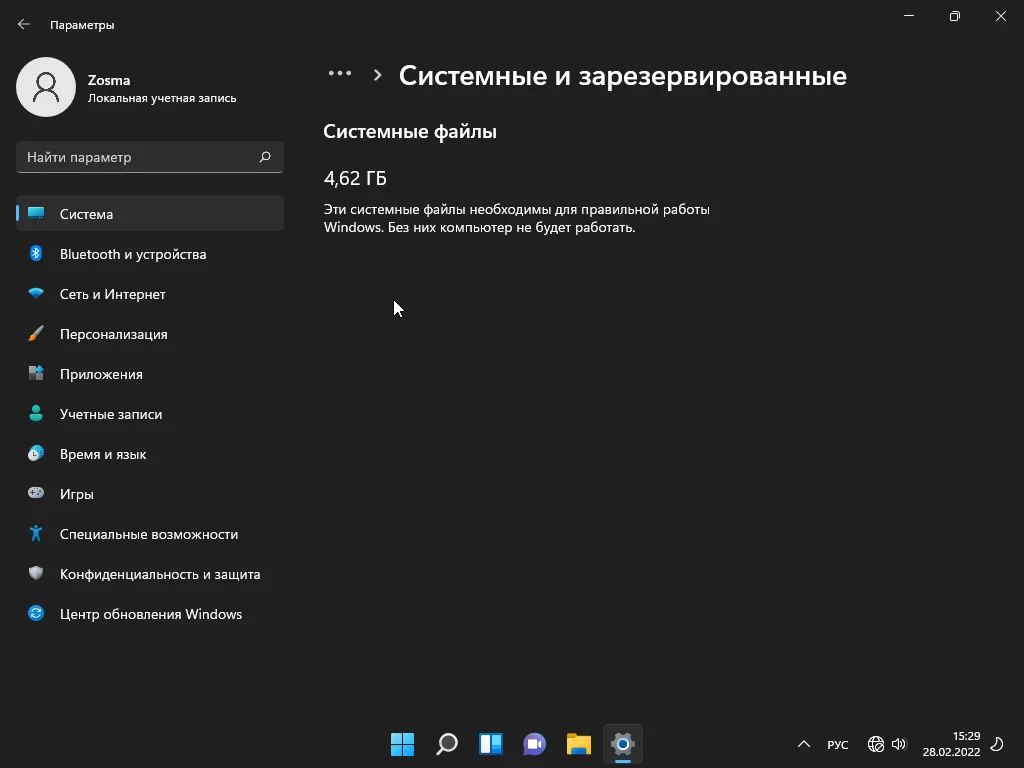
Task: Open the Windows Start menu
Action: pyautogui.click(x=402, y=744)
